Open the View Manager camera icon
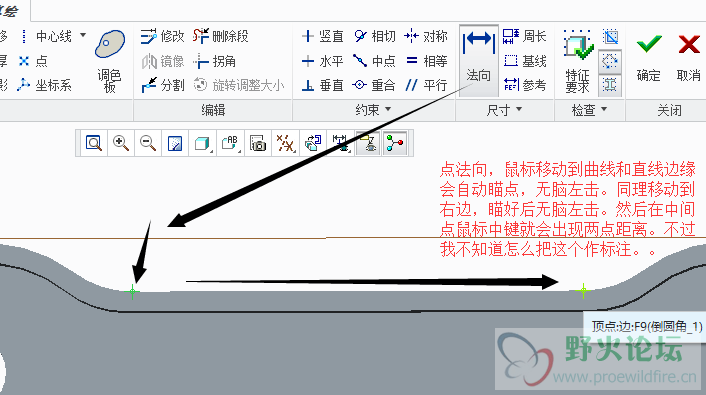 pos(258,143)
